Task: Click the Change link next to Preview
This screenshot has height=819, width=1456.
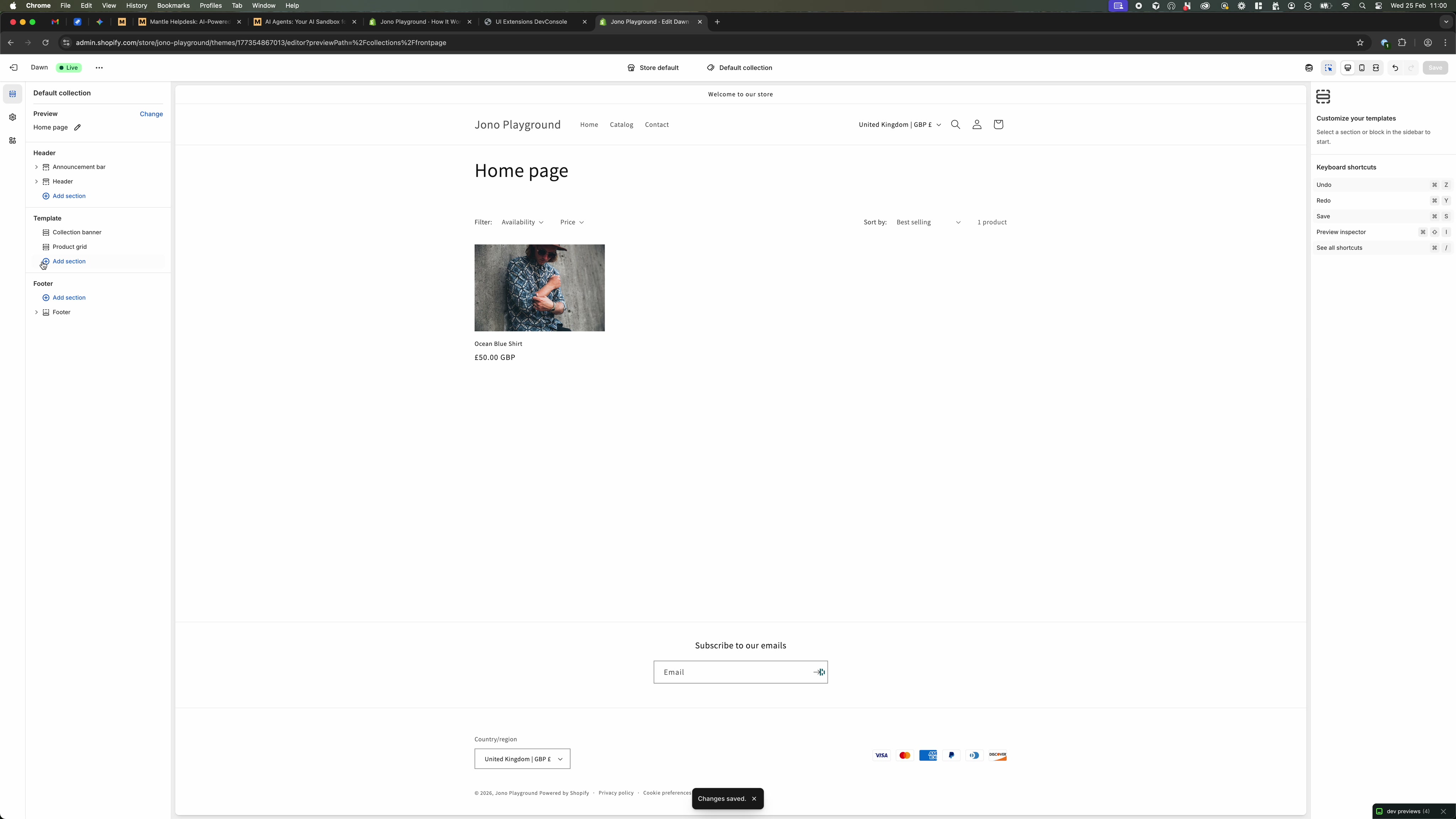Action: pyautogui.click(x=151, y=114)
